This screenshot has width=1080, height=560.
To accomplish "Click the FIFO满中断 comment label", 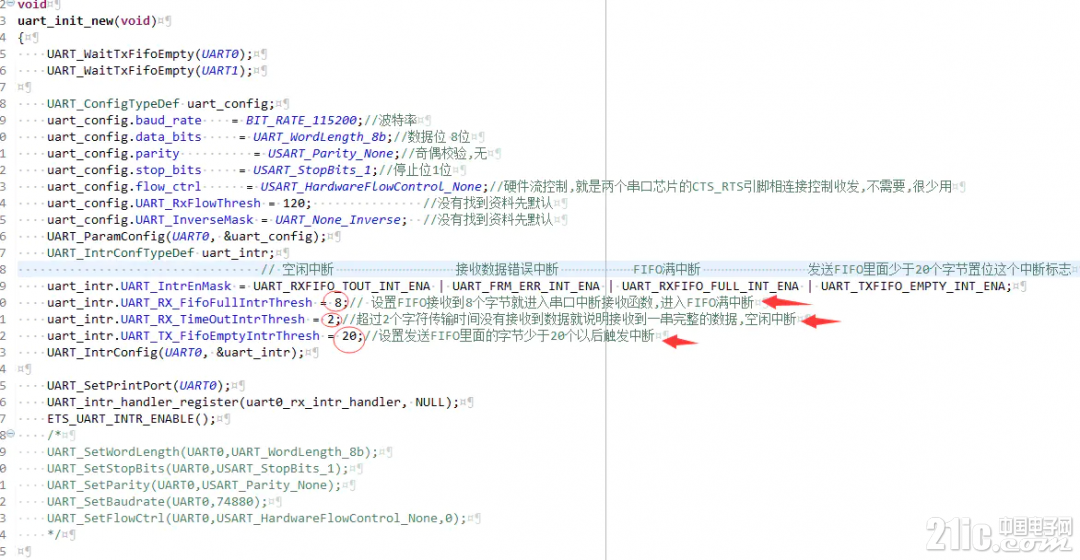I will click(x=667, y=269).
